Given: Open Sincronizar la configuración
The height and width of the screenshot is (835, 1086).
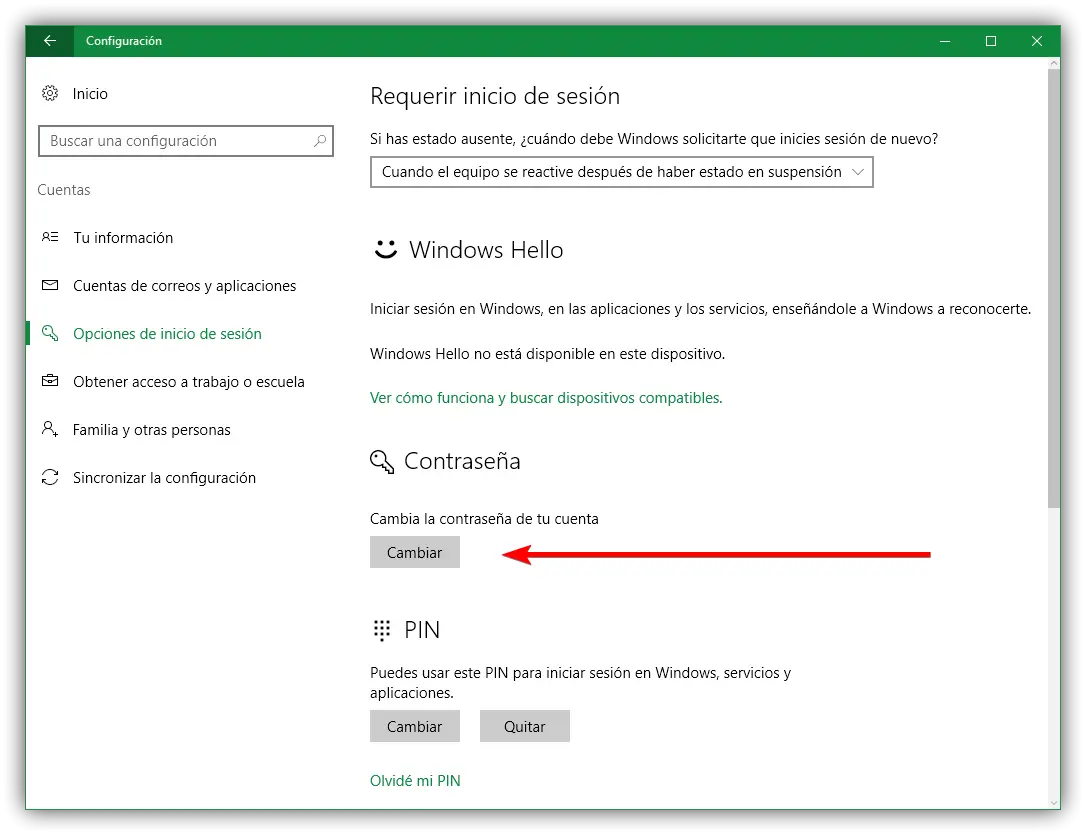Looking at the screenshot, I should (x=164, y=477).
